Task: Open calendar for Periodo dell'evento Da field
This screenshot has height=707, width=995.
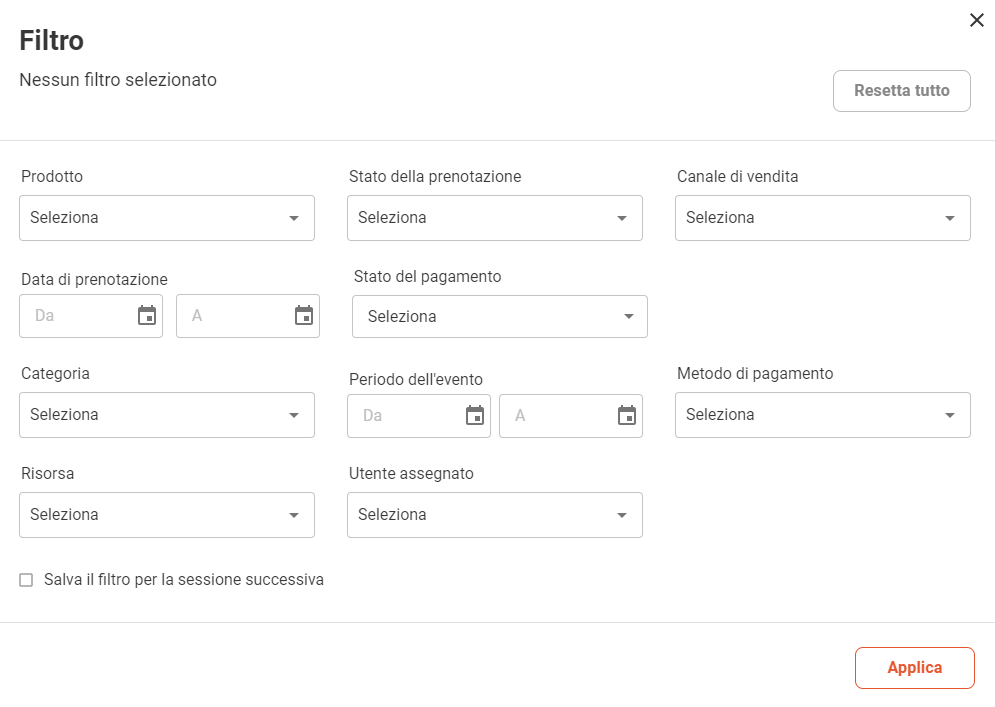Action: pyautogui.click(x=475, y=416)
